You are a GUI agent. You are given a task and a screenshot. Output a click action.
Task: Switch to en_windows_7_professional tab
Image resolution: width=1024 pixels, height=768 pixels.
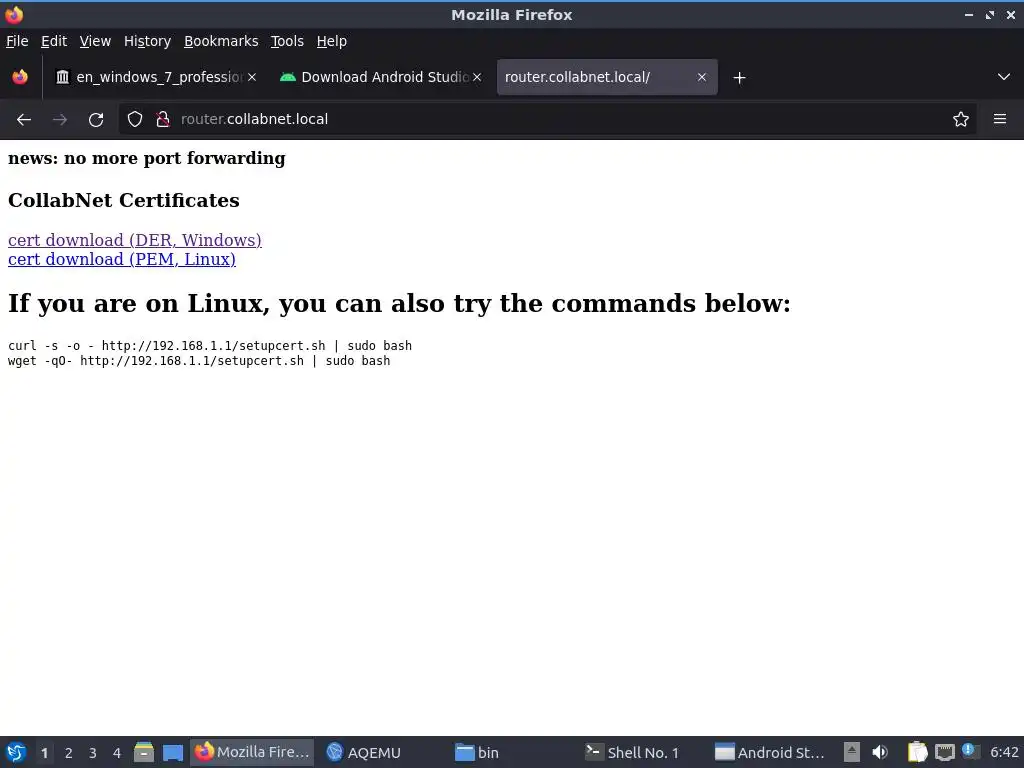155,77
